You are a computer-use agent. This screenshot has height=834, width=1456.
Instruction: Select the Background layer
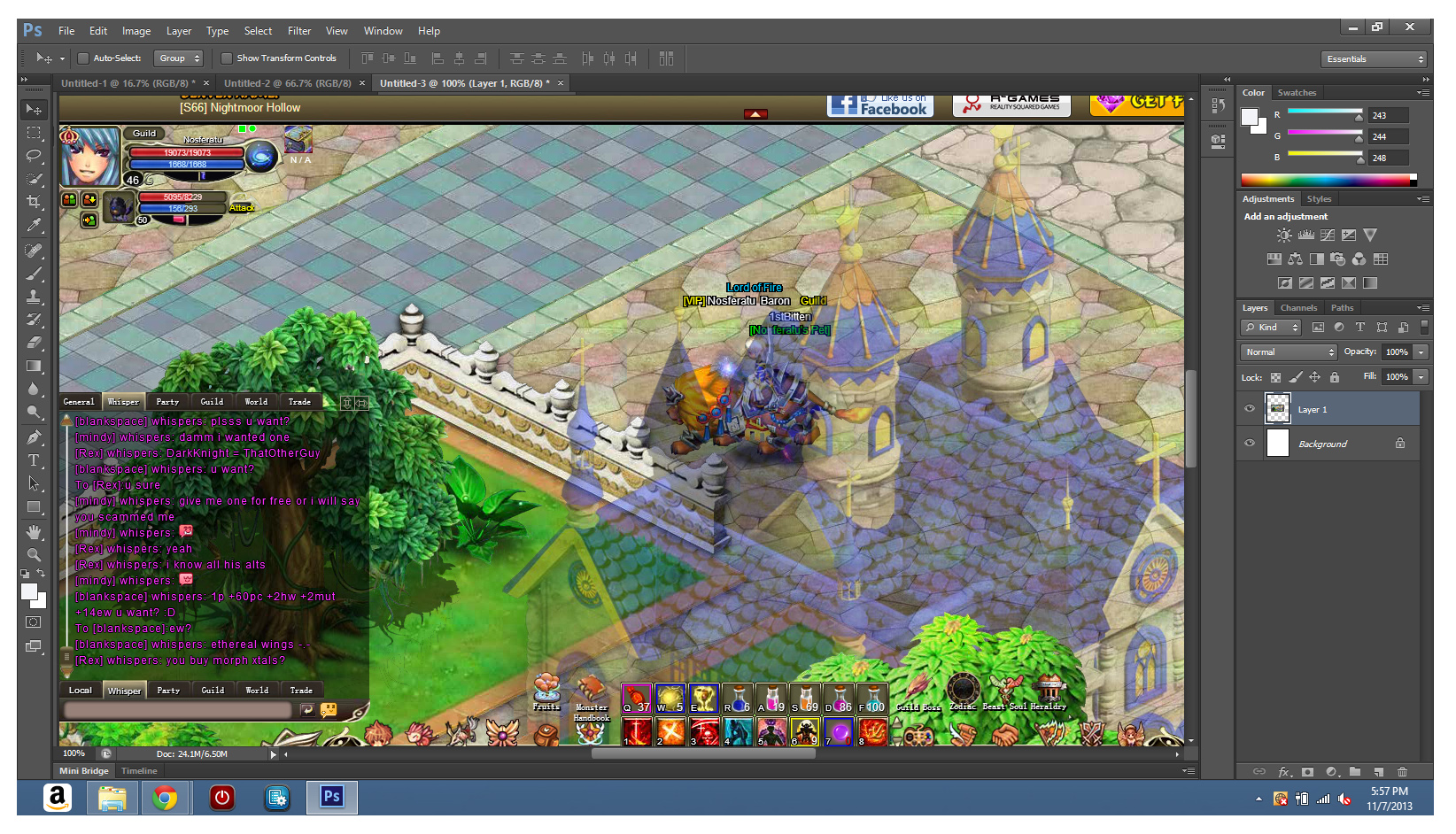(x=1328, y=443)
